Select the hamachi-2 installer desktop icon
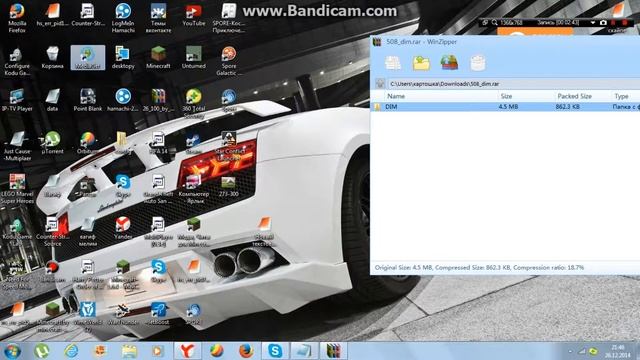 tap(123, 100)
